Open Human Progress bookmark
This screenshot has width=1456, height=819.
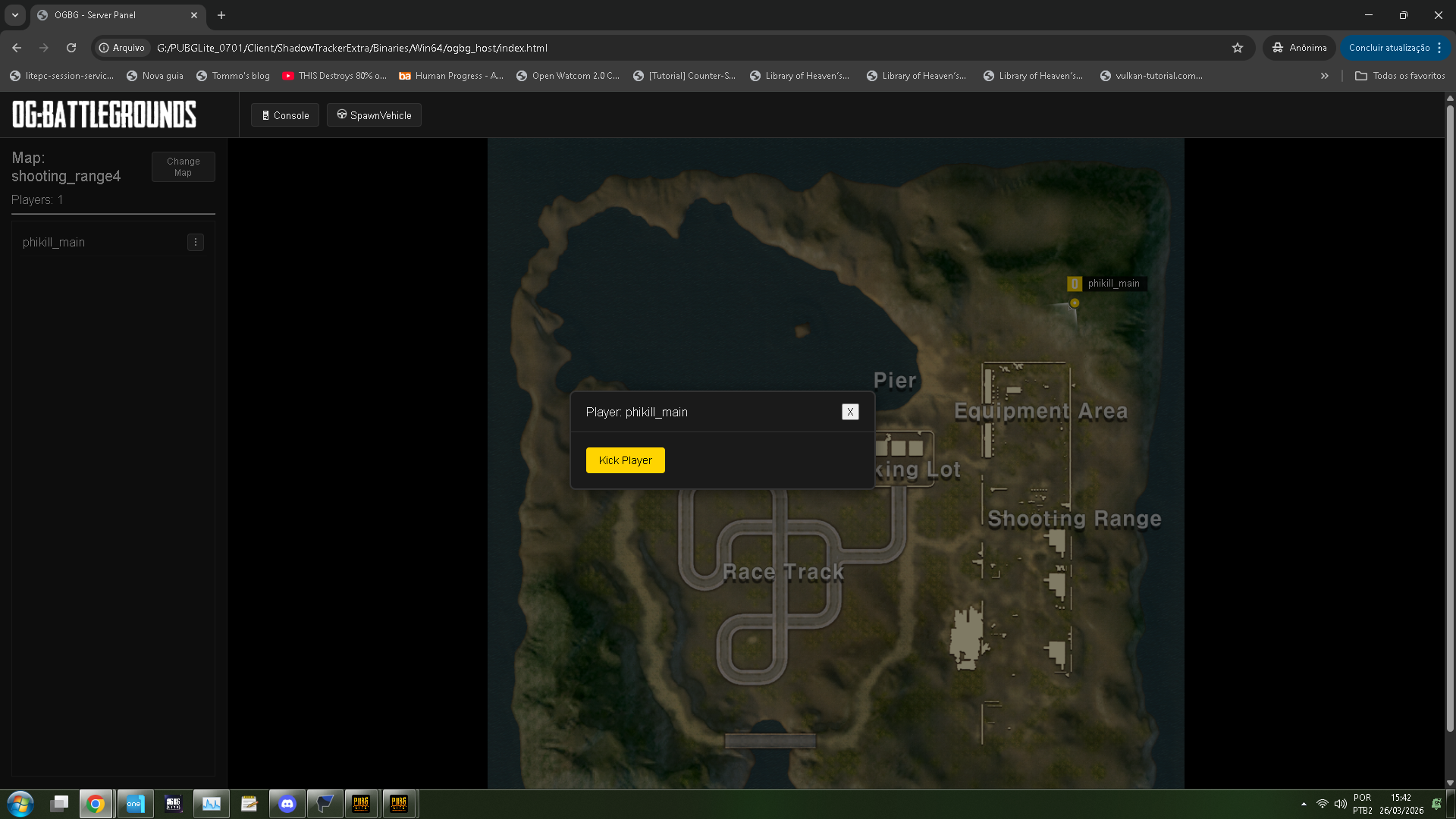(451, 76)
